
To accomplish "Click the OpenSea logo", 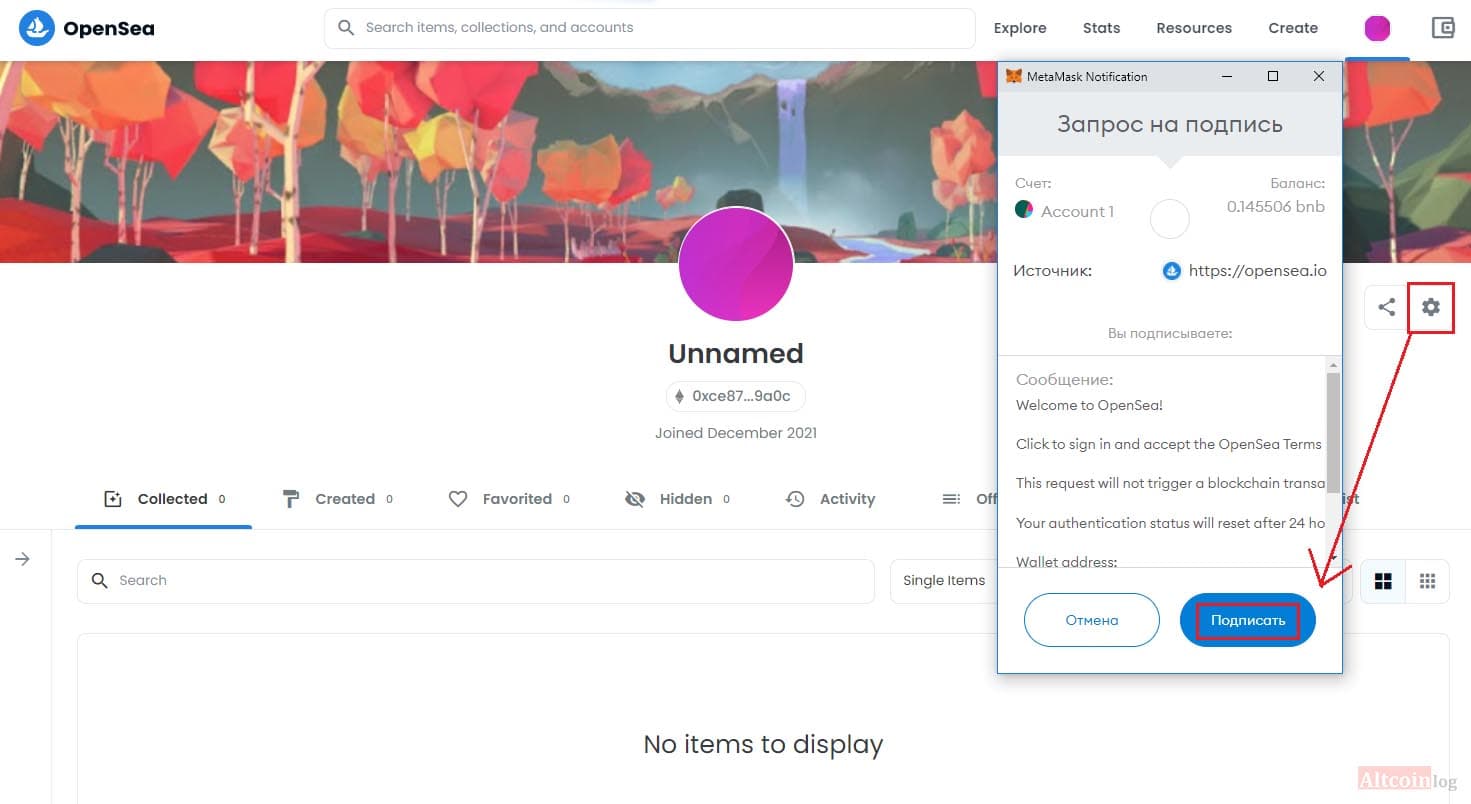I will click(87, 28).
